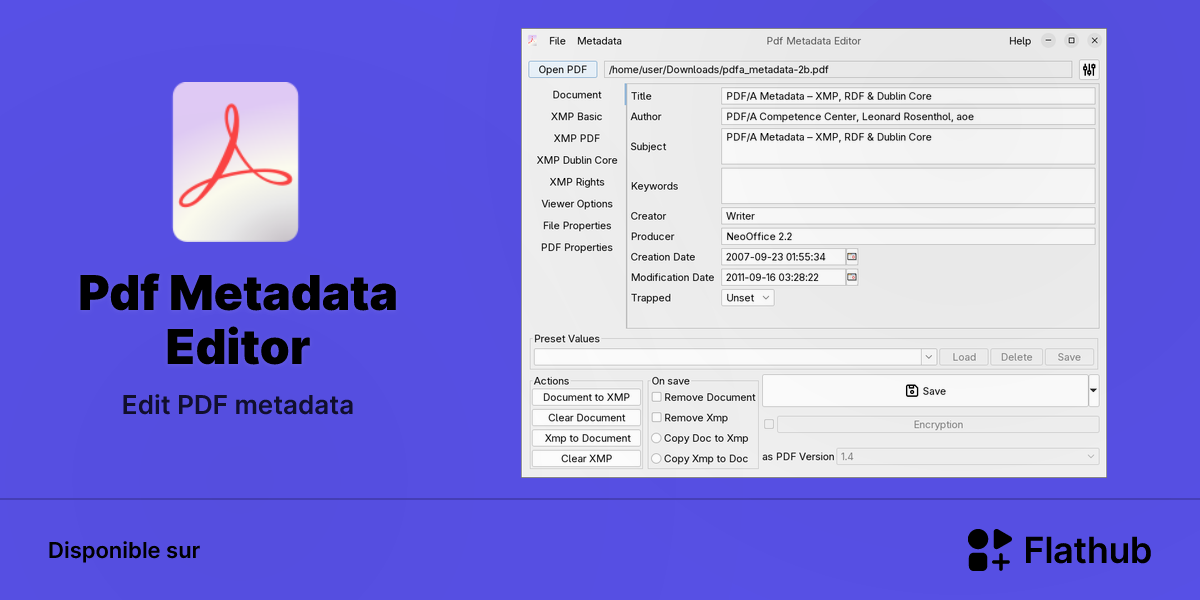1200x600 pixels.
Task: Open the Save options dropdown arrow
Action: [x=1093, y=390]
